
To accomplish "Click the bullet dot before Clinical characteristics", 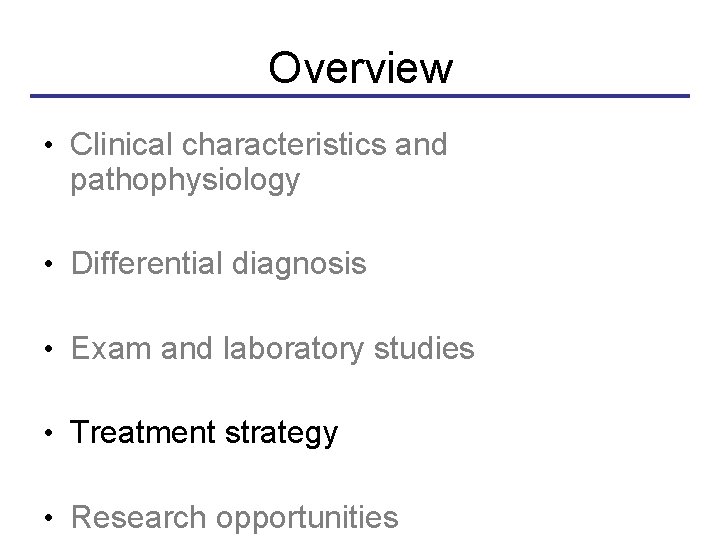I will click(48, 147).
